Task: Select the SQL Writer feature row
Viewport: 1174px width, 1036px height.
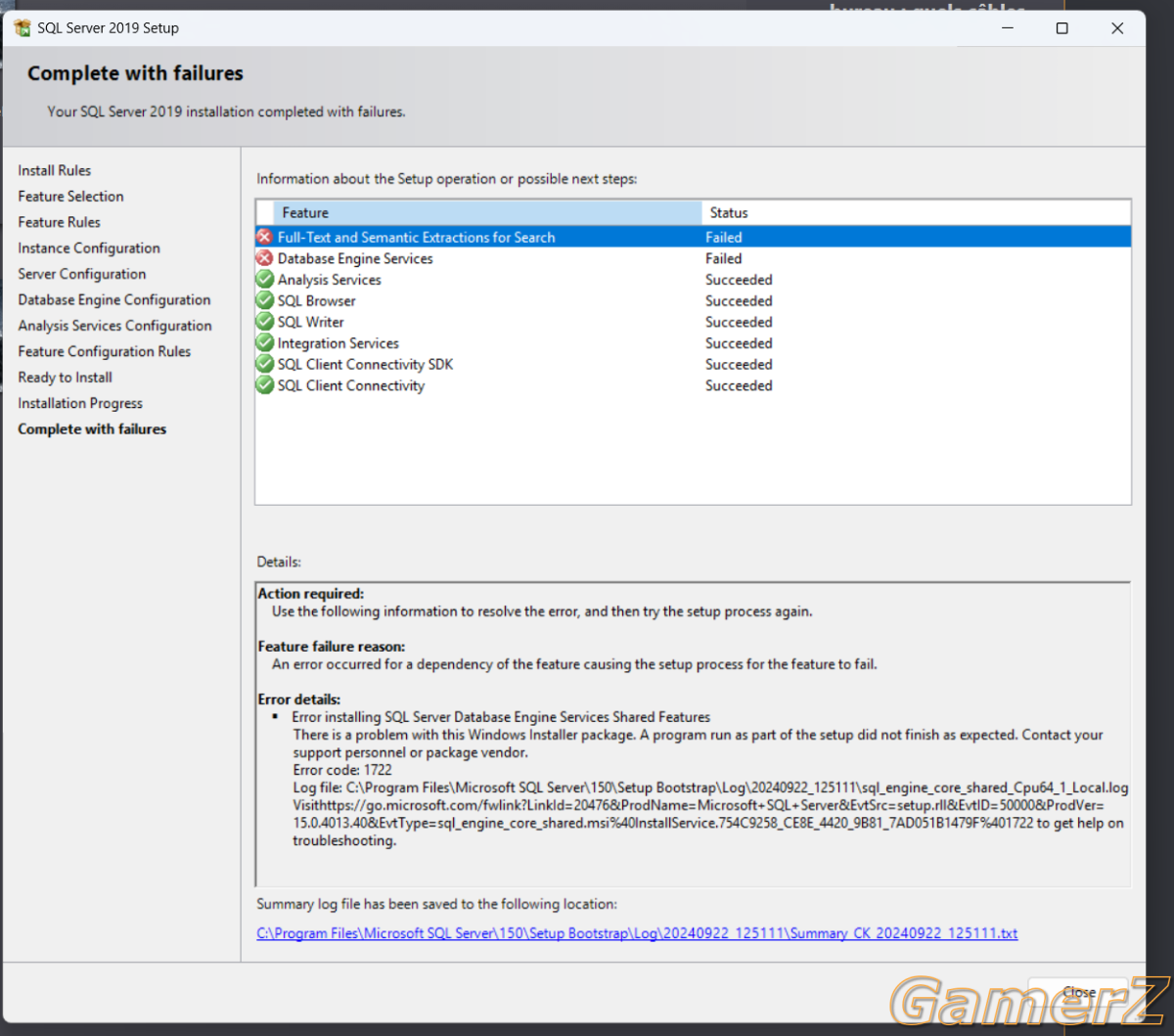Action: click(x=693, y=322)
